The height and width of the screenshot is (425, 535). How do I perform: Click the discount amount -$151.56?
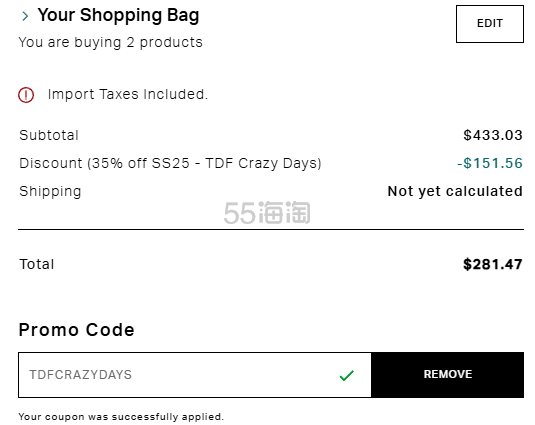click(490, 163)
